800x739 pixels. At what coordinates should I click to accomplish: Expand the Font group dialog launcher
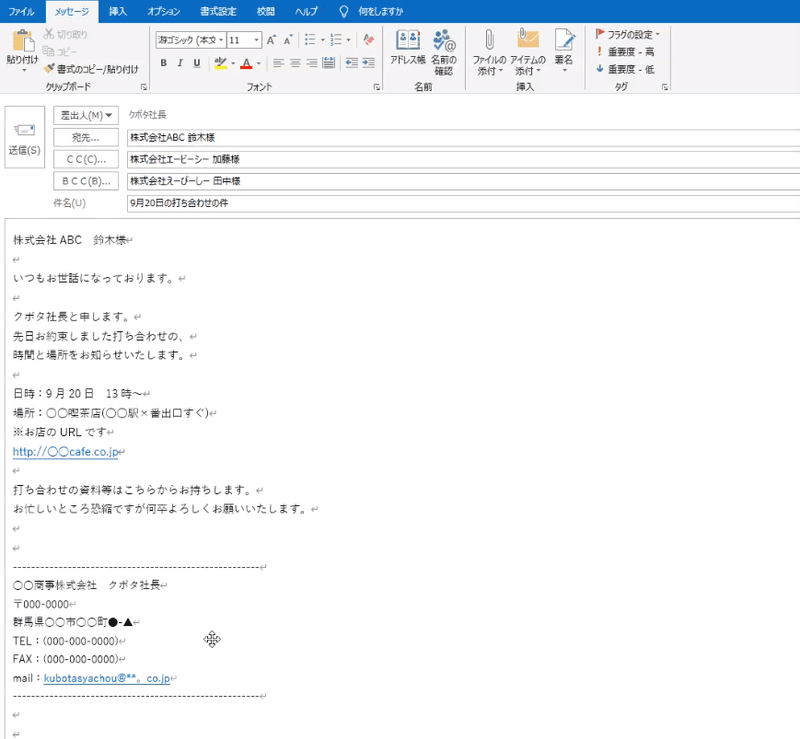coord(377,87)
